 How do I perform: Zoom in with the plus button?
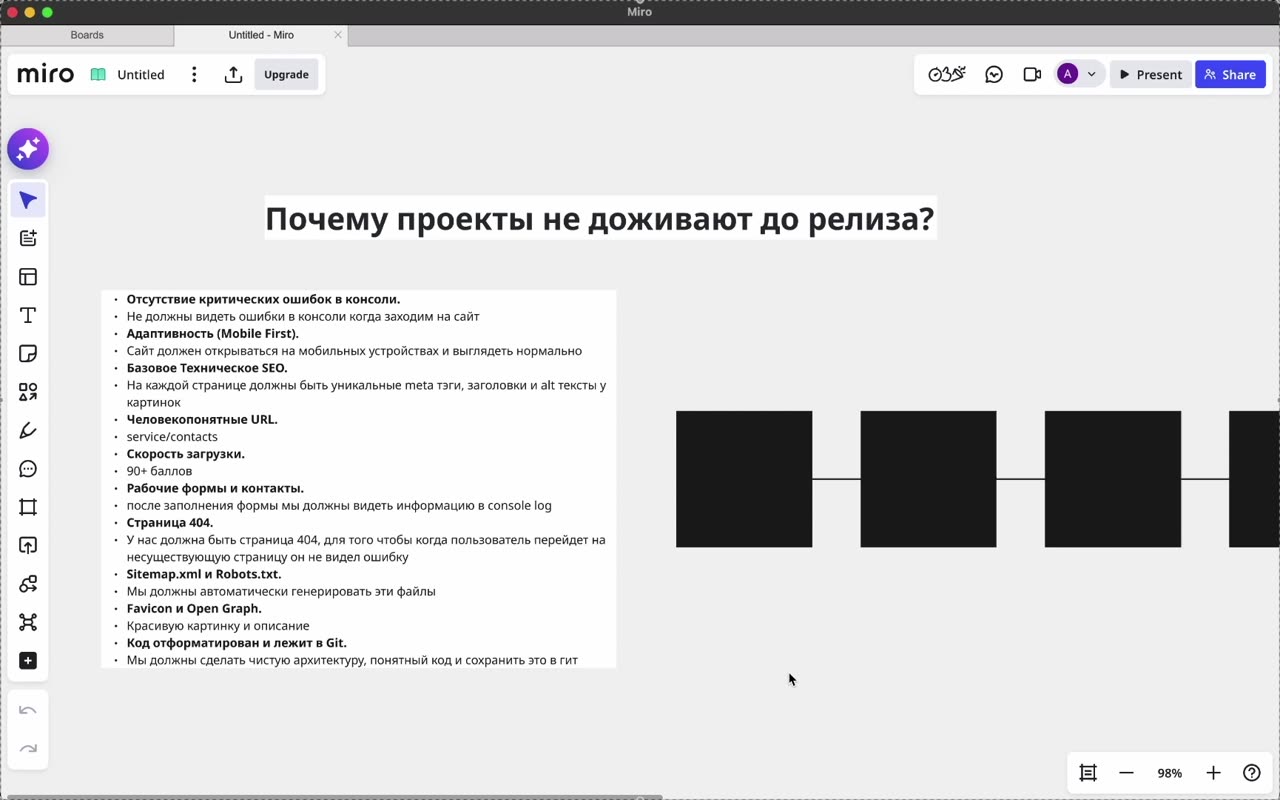pos(1213,773)
